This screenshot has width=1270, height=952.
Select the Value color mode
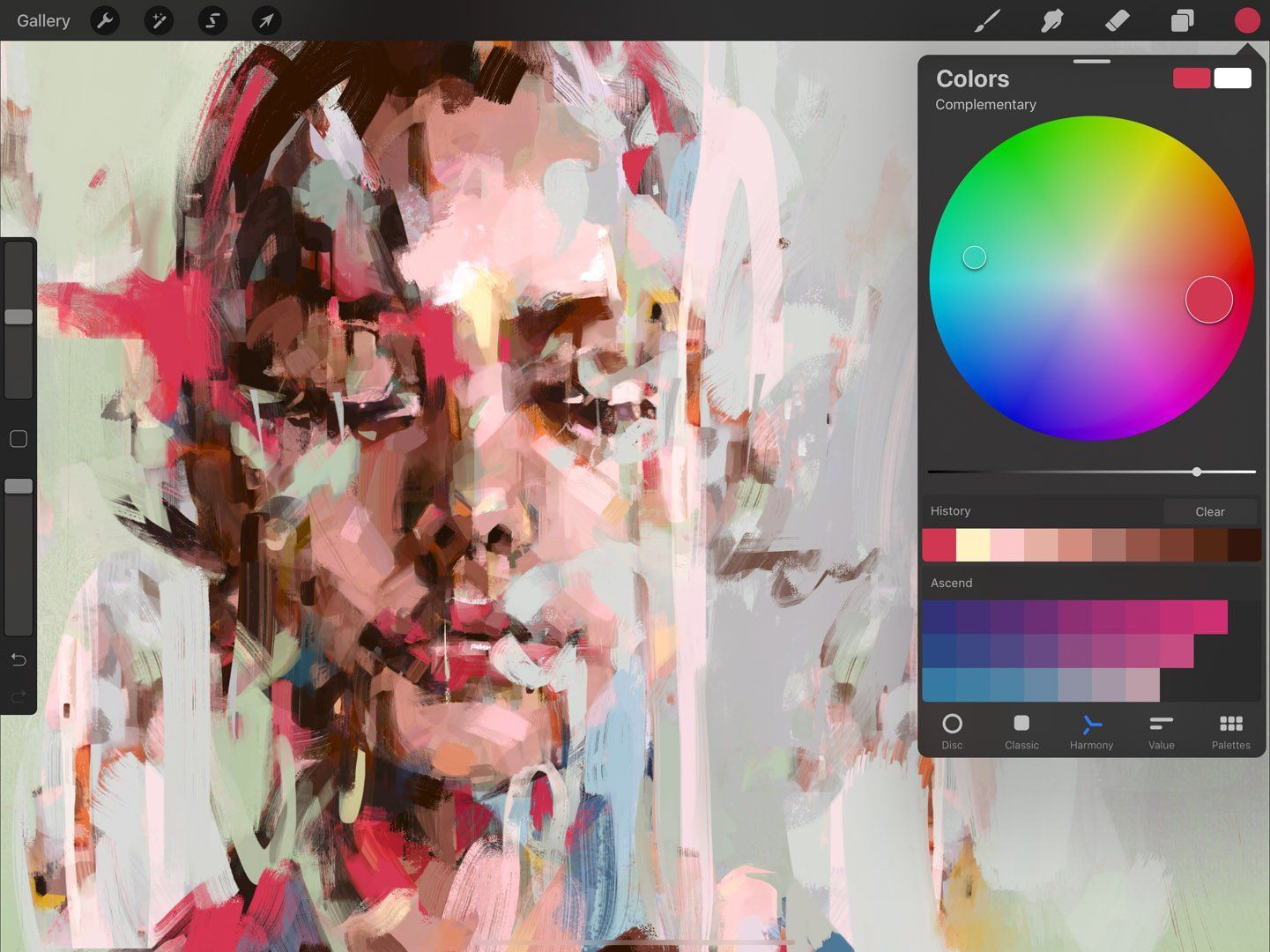coord(1161,732)
